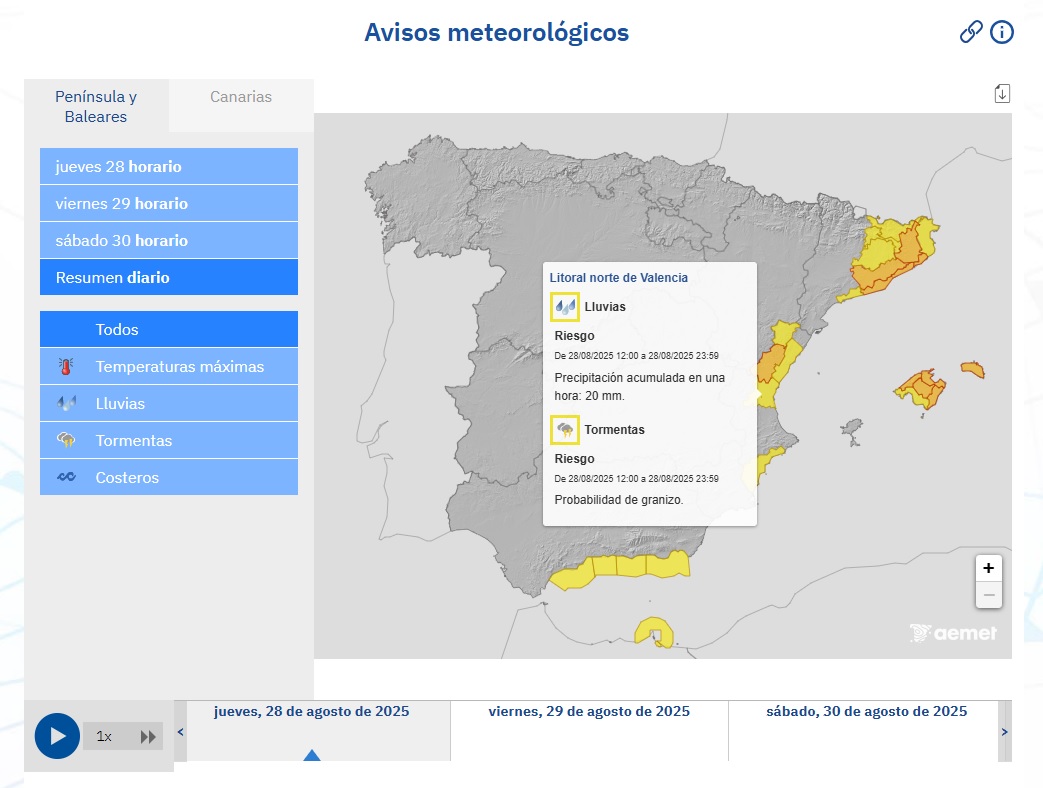Switch to the Canarias tab
This screenshot has height=788, width=1043.
pos(240,97)
